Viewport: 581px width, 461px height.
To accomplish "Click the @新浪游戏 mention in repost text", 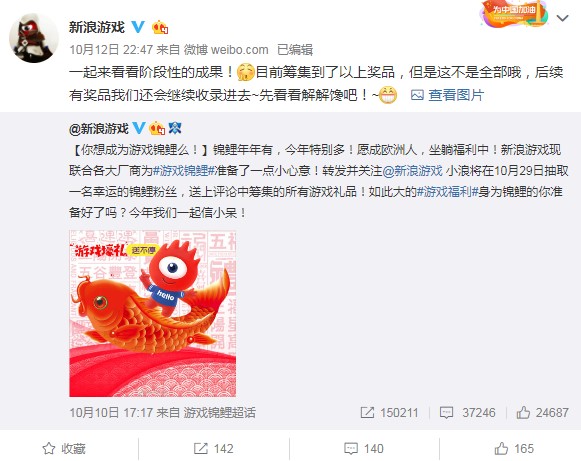I will pyautogui.click(x=412, y=171).
